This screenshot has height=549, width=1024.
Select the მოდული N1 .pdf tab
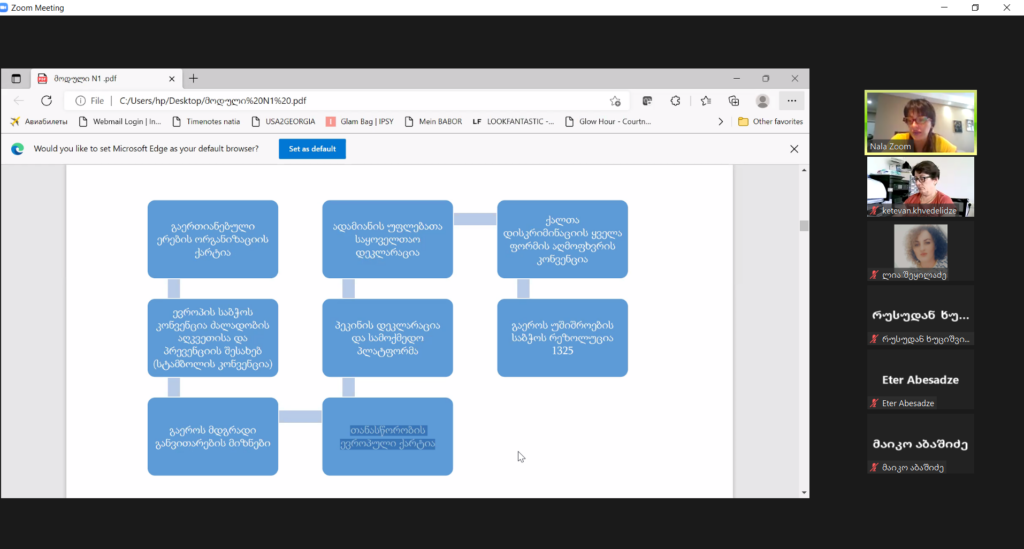tap(100, 79)
